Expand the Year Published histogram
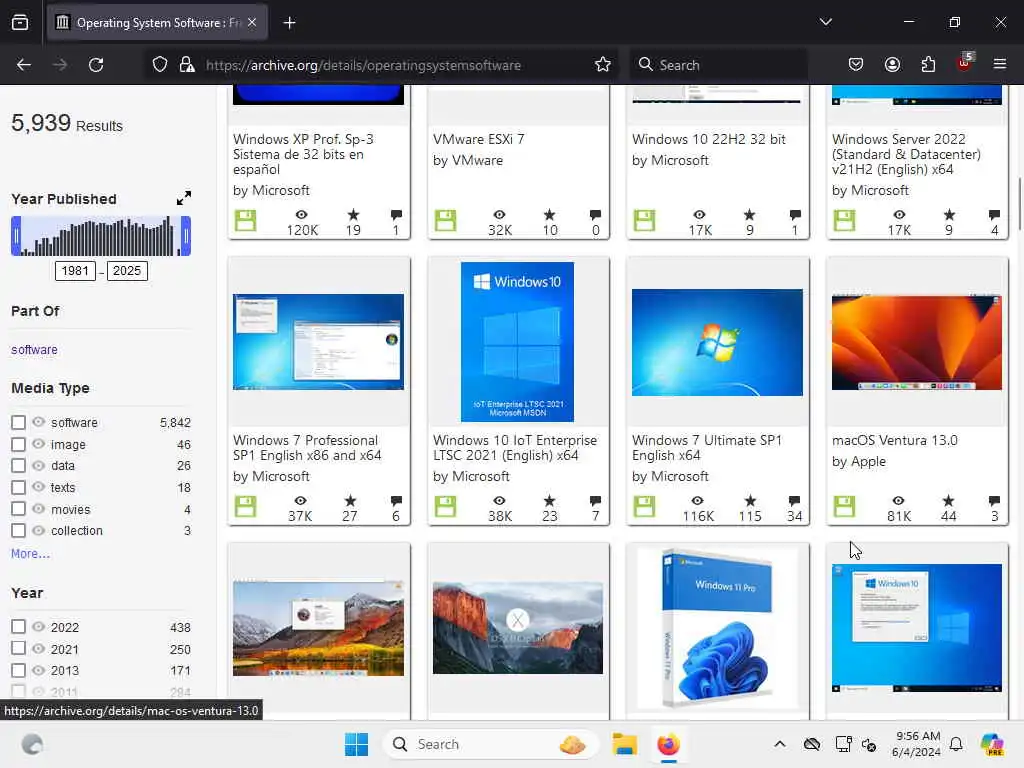Image resolution: width=1024 pixels, height=768 pixels. (184, 198)
